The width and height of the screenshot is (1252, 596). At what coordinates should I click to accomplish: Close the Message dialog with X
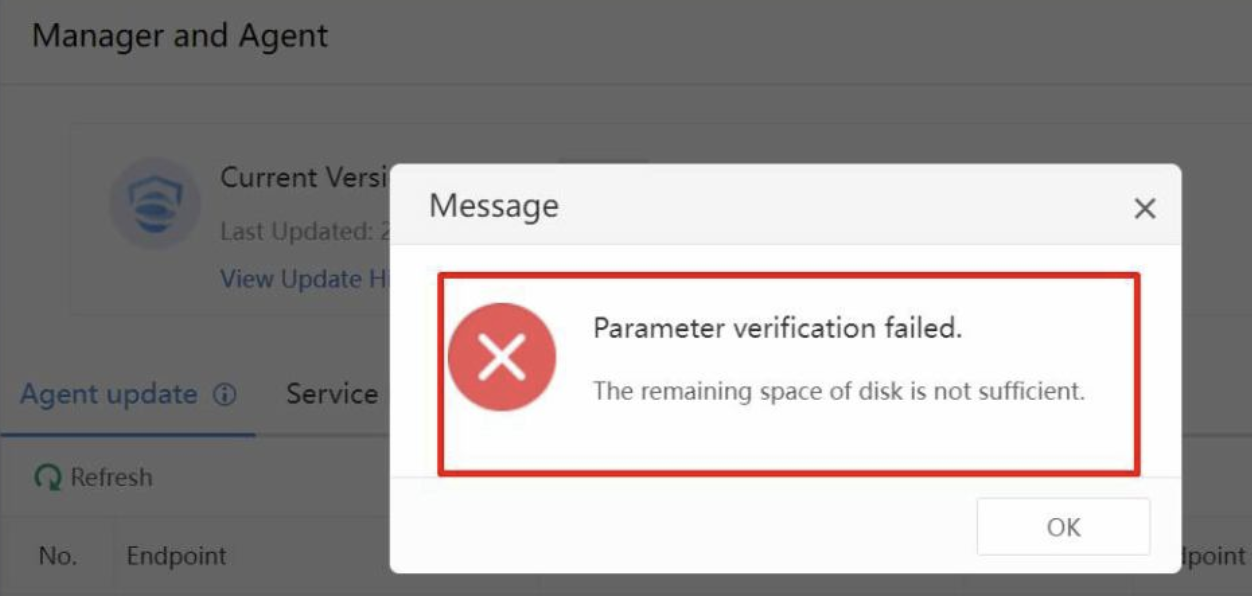tap(1144, 208)
